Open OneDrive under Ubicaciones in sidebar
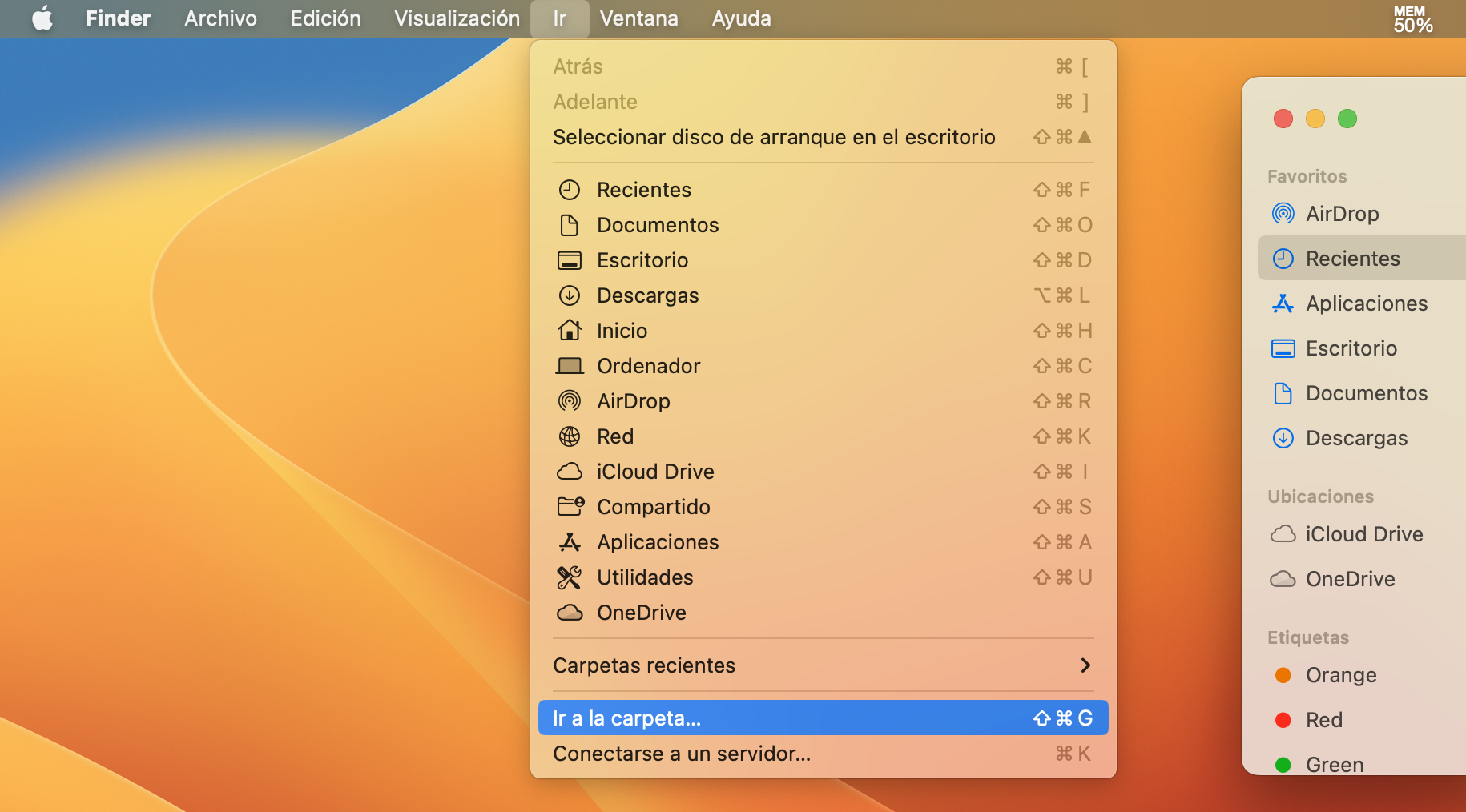1466x812 pixels. pos(1350,579)
